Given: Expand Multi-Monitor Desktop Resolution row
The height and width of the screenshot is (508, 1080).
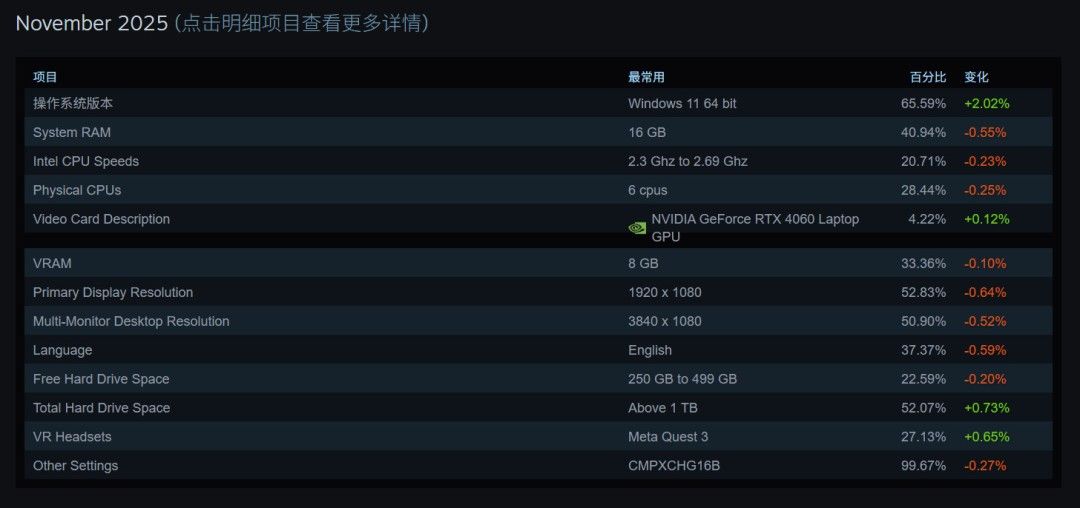Looking at the screenshot, I should click(x=131, y=321).
